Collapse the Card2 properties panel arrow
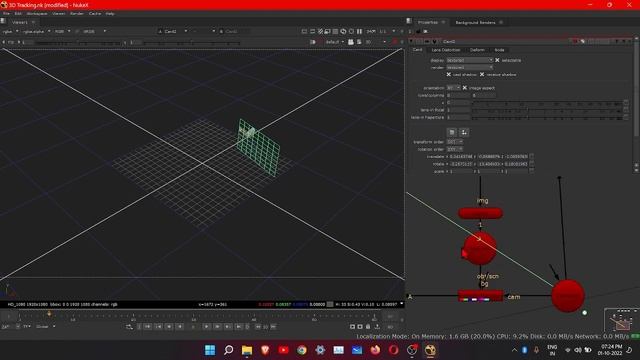 point(411,41)
